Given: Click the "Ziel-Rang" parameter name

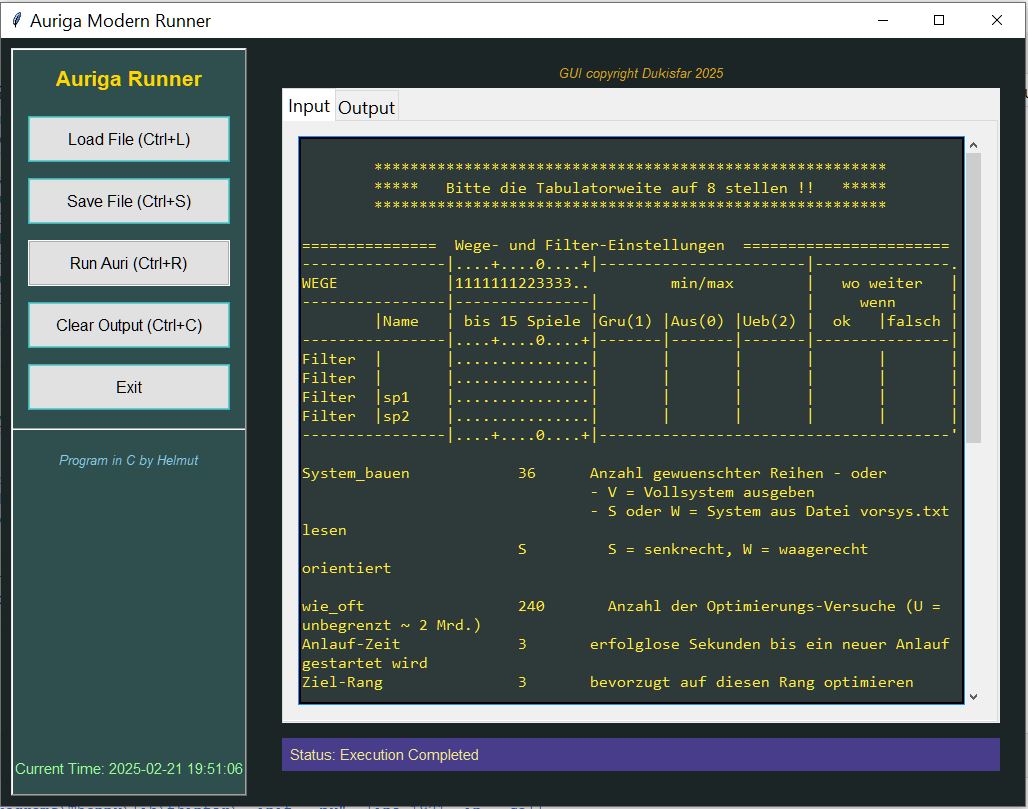Looking at the screenshot, I should pos(342,682).
